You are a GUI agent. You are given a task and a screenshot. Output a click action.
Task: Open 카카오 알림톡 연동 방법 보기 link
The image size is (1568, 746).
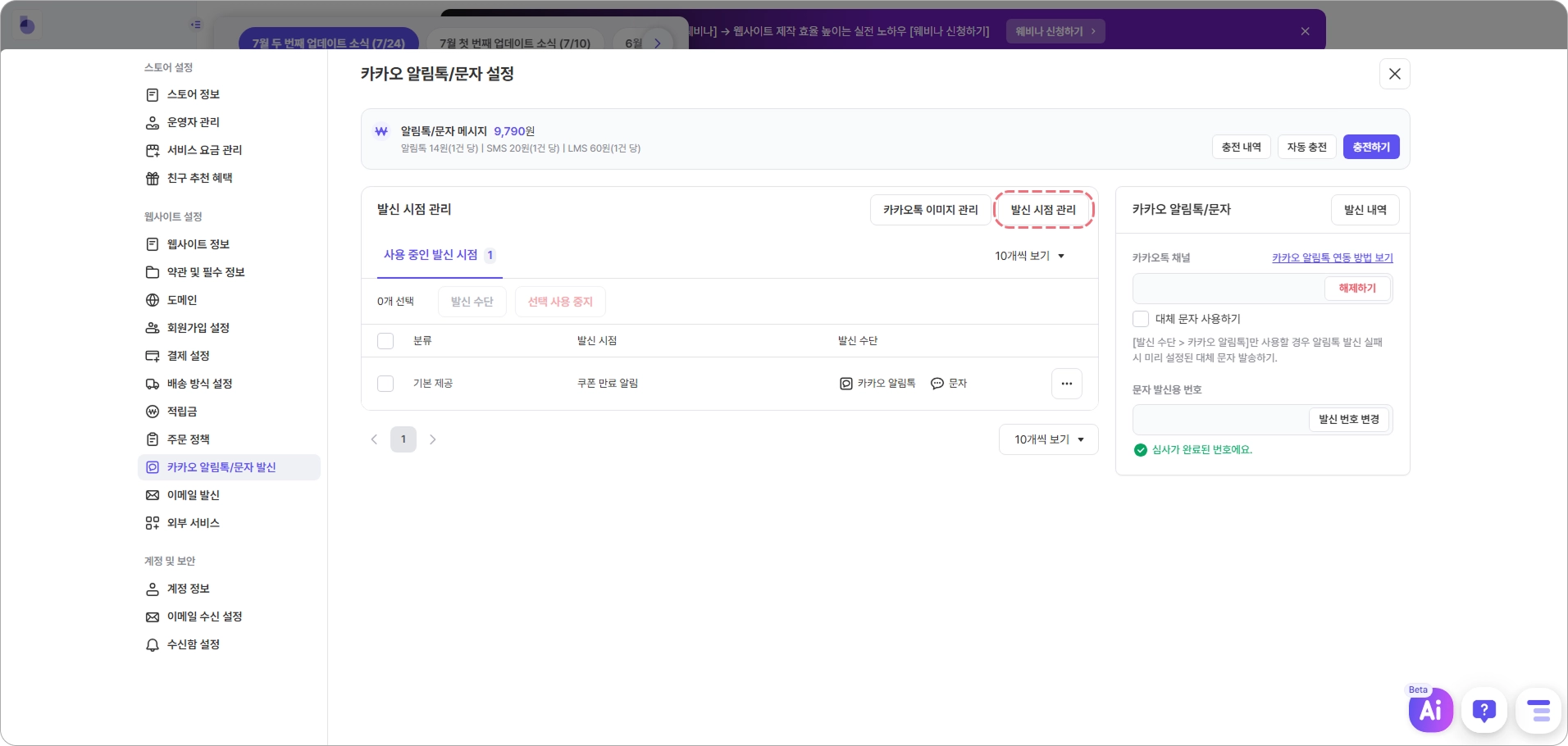(x=1333, y=257)
